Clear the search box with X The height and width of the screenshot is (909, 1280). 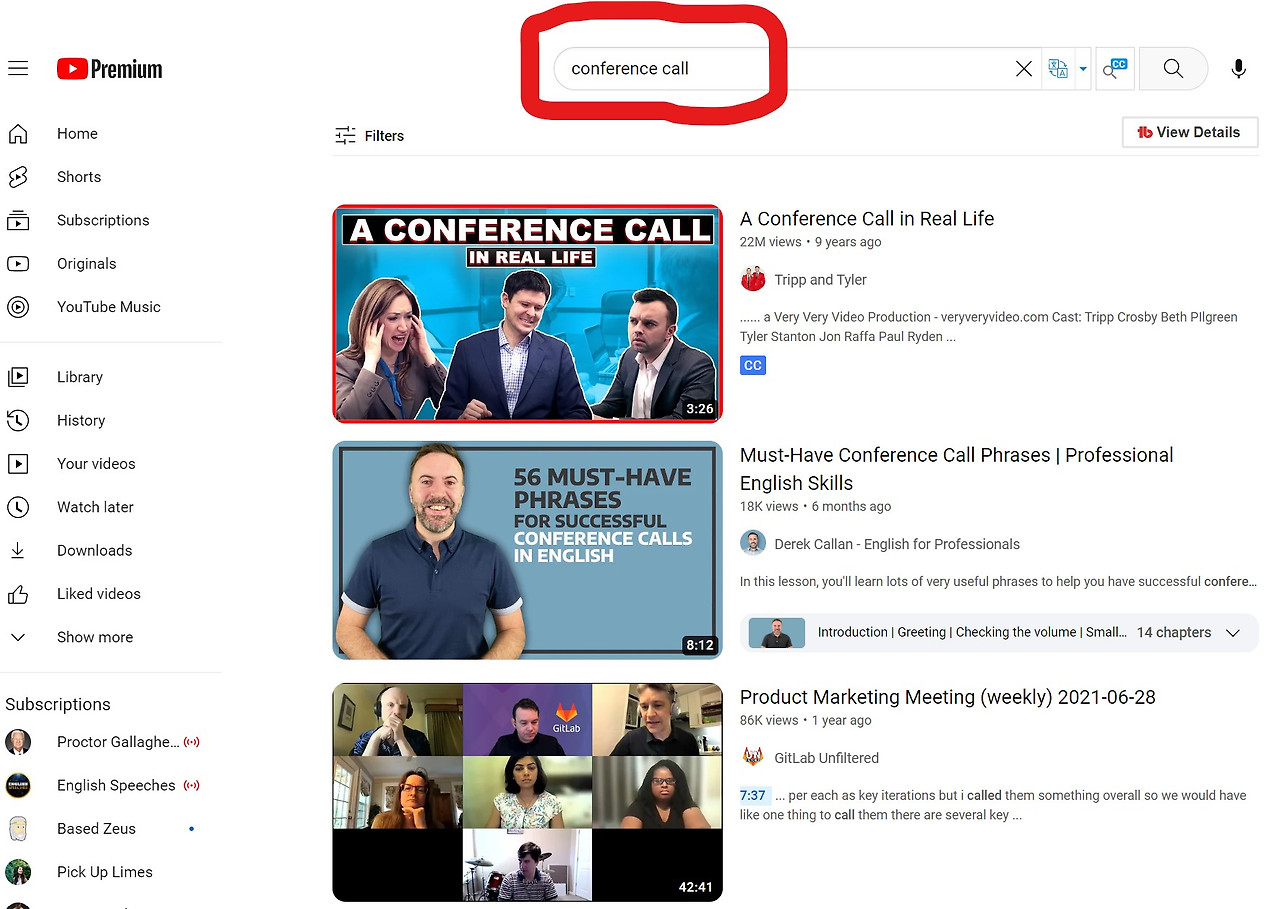1024,69
